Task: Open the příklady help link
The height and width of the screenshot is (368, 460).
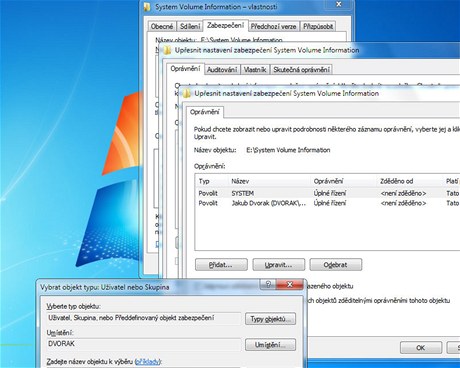Action: click(148, 362)
